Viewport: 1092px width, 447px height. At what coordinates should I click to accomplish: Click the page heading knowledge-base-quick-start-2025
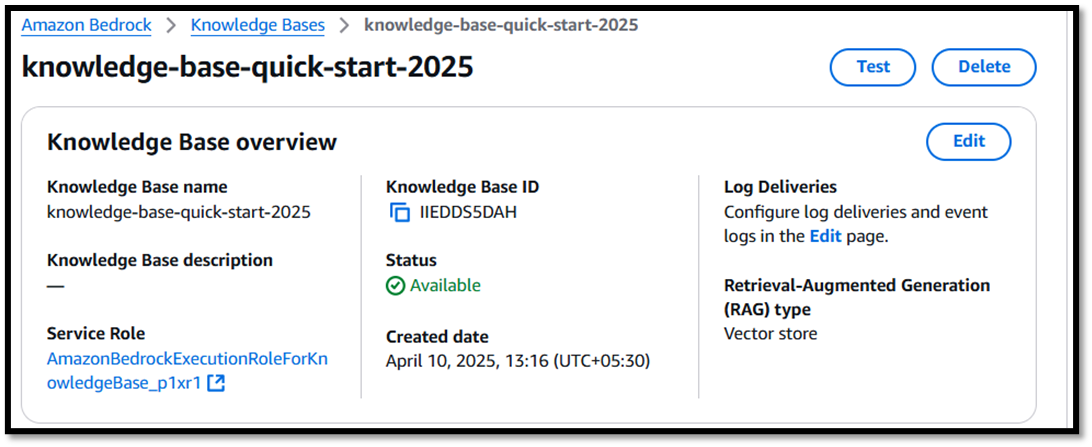248,68
